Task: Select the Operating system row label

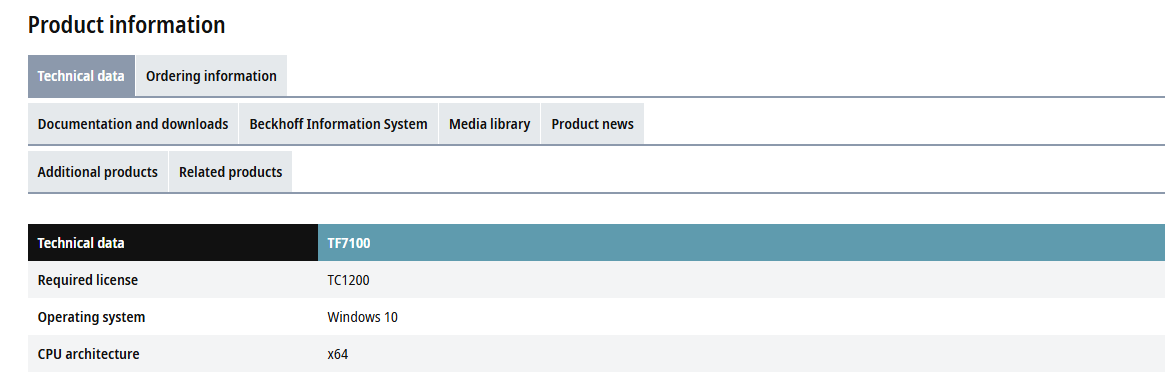Action: point(91,317)
